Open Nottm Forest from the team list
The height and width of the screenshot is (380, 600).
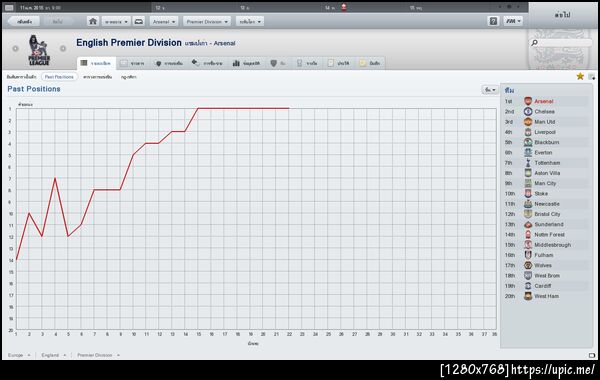pyautogui.click(x=549, y=235)
